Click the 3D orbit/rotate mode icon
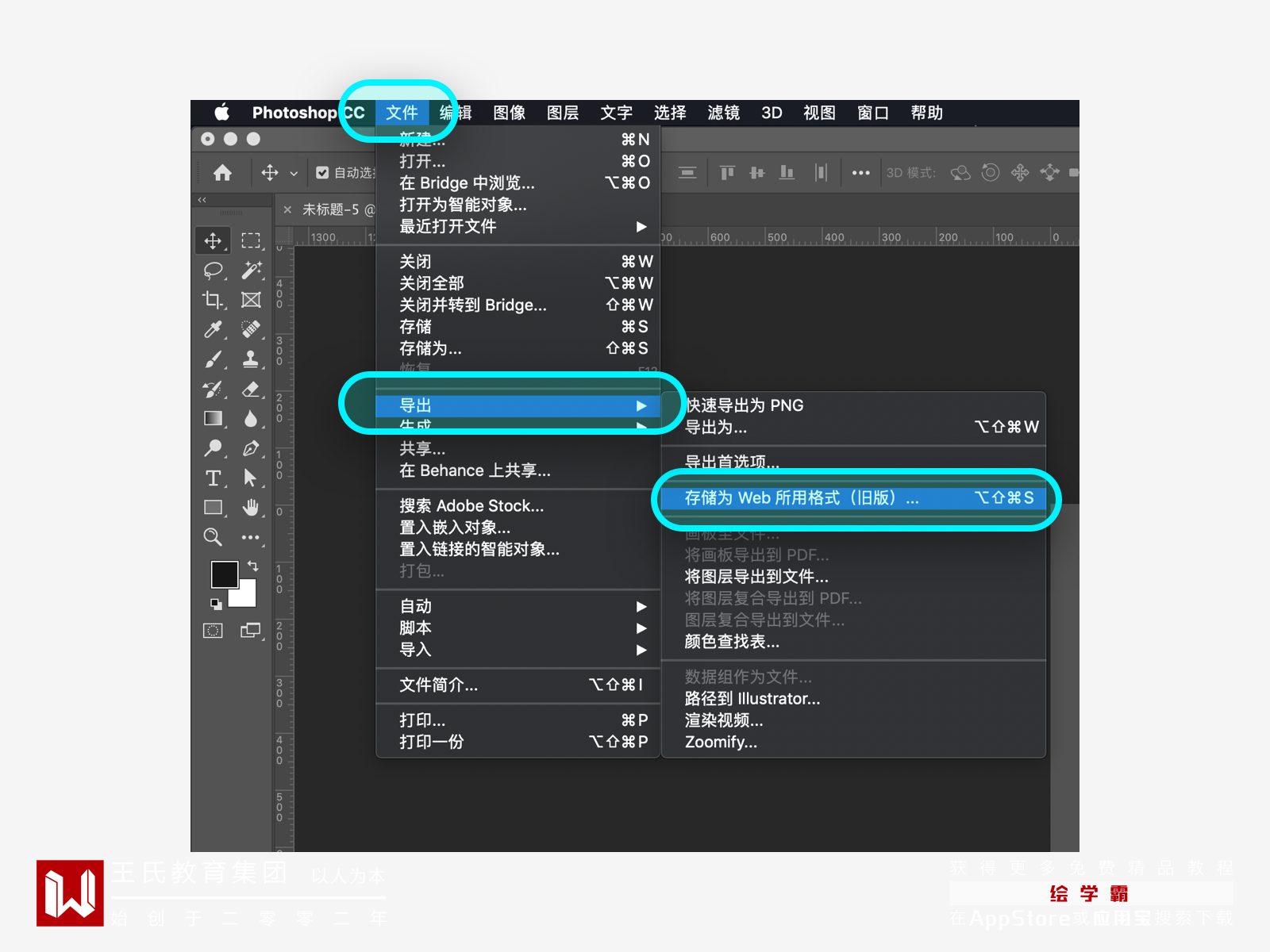 960,172
